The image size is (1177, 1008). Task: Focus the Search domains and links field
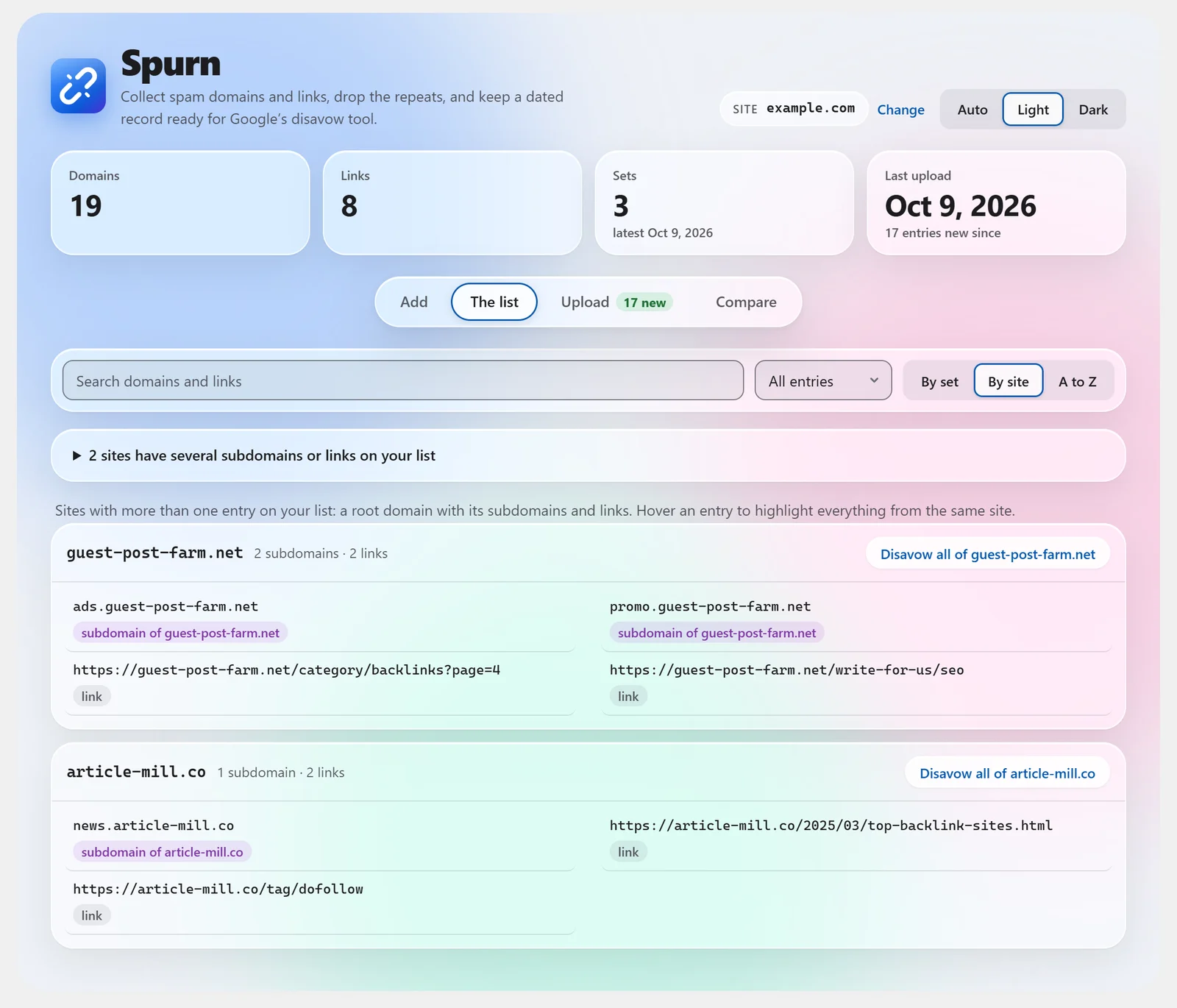click(403, 380)
